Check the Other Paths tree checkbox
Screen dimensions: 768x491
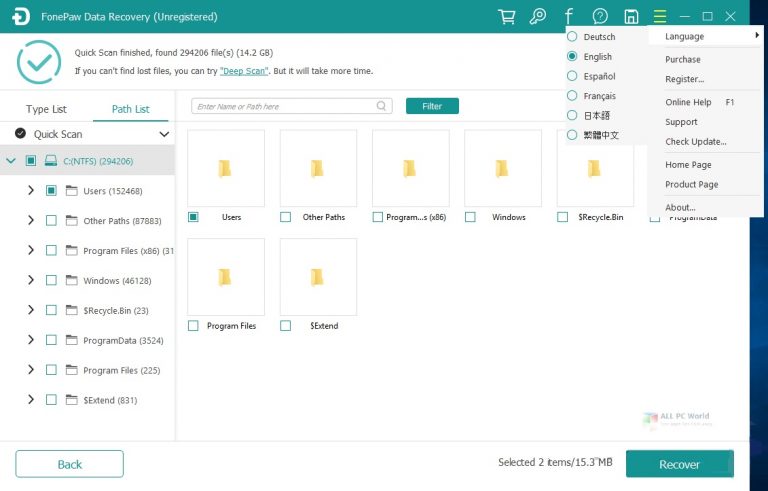point(51,221)
